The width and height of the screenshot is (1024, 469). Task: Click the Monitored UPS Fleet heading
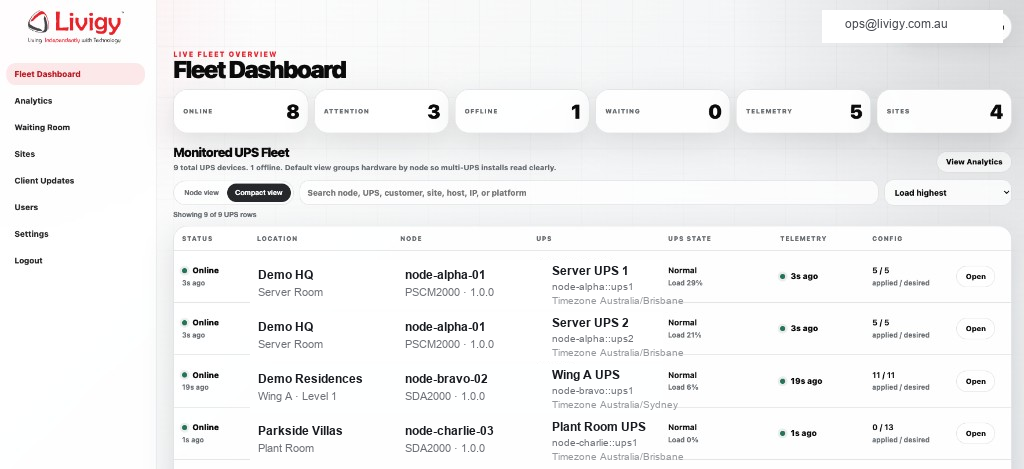click(x=231, y=153)
